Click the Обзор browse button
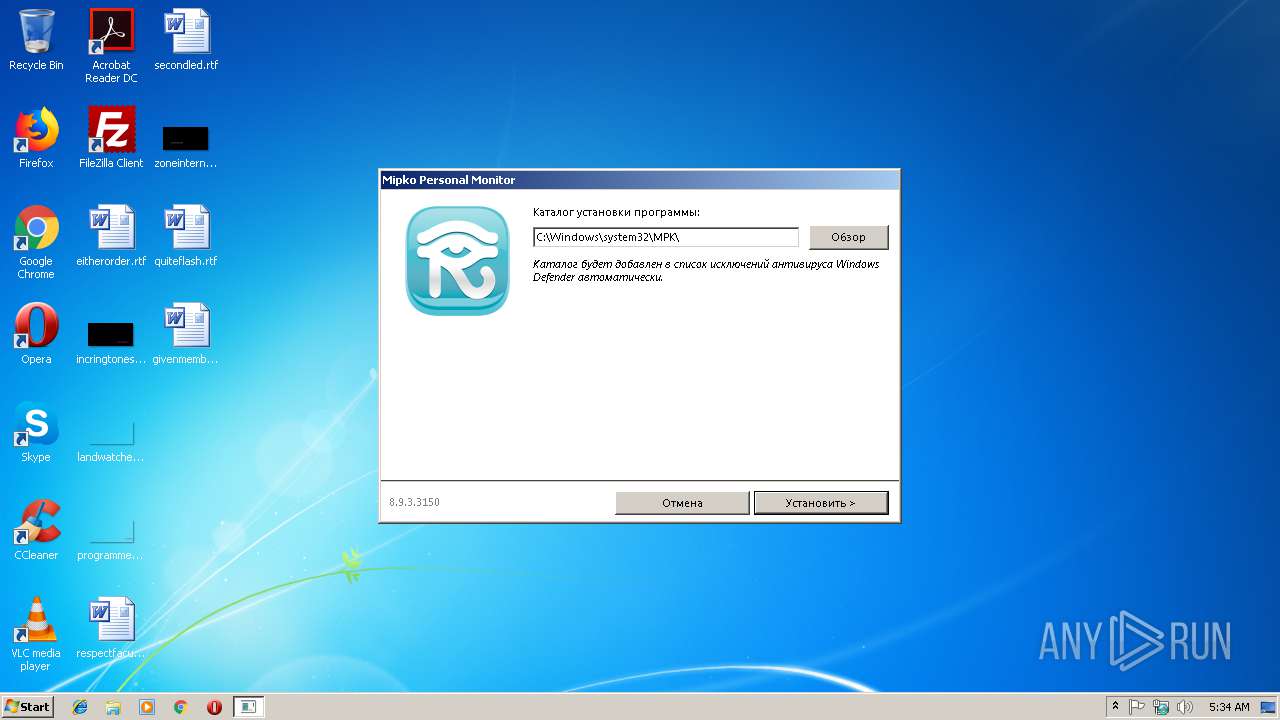 tap(848, 237)
